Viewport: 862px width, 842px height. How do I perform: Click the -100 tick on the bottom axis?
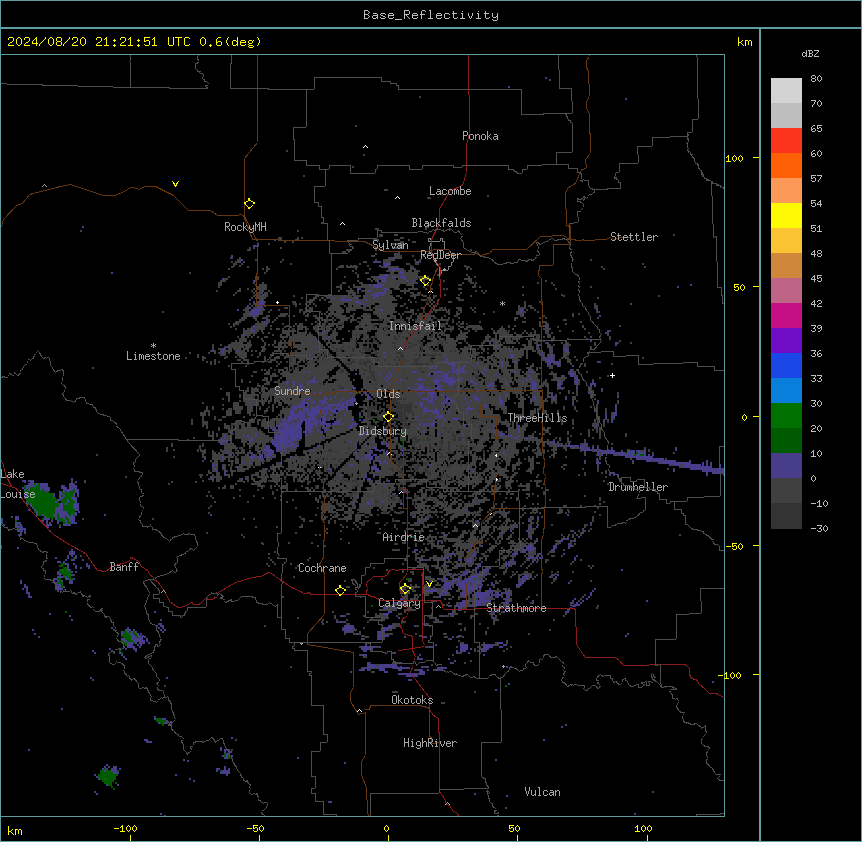point(125,828)
